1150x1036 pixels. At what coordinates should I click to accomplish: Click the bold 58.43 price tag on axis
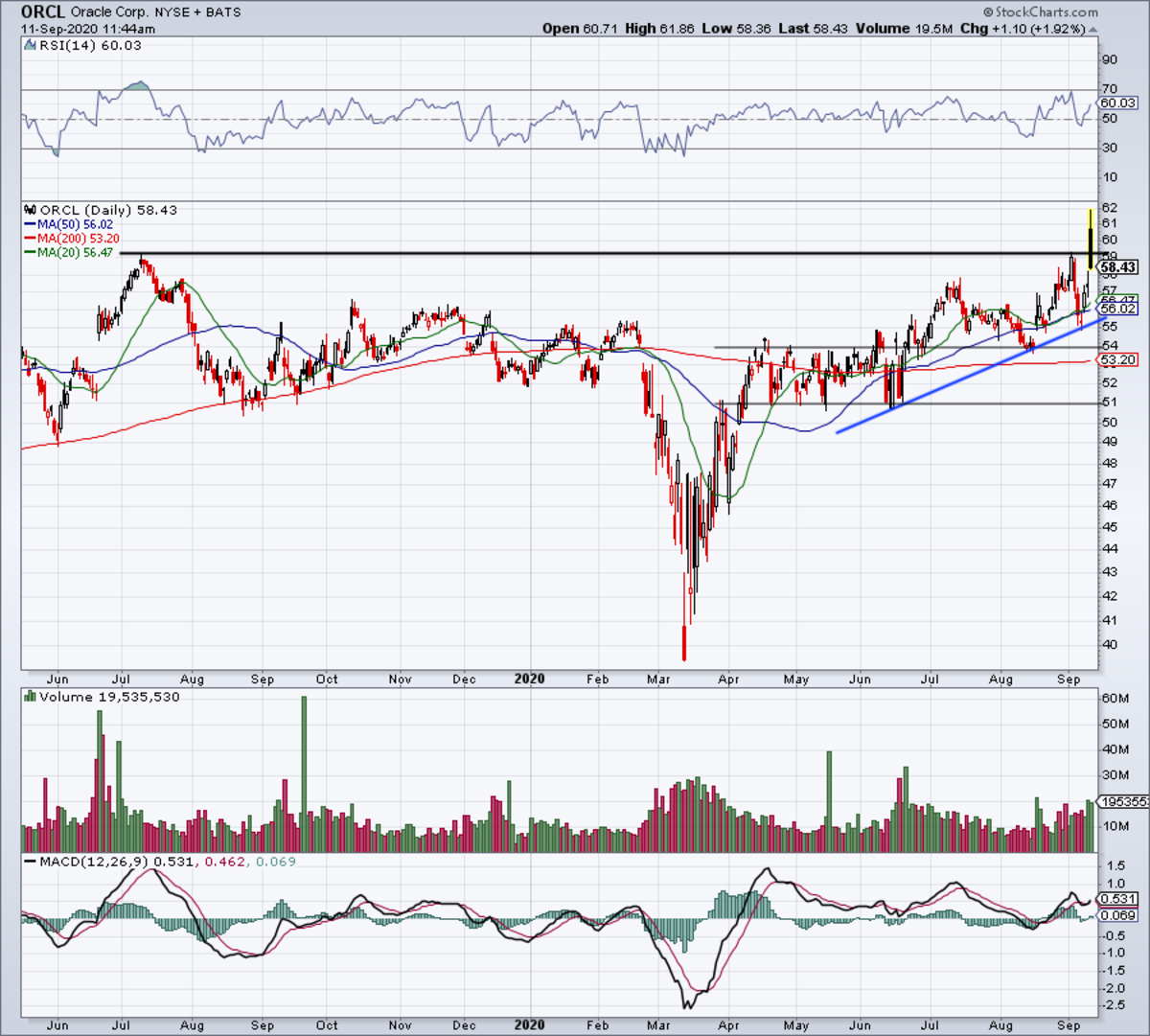pos(1118,268)
